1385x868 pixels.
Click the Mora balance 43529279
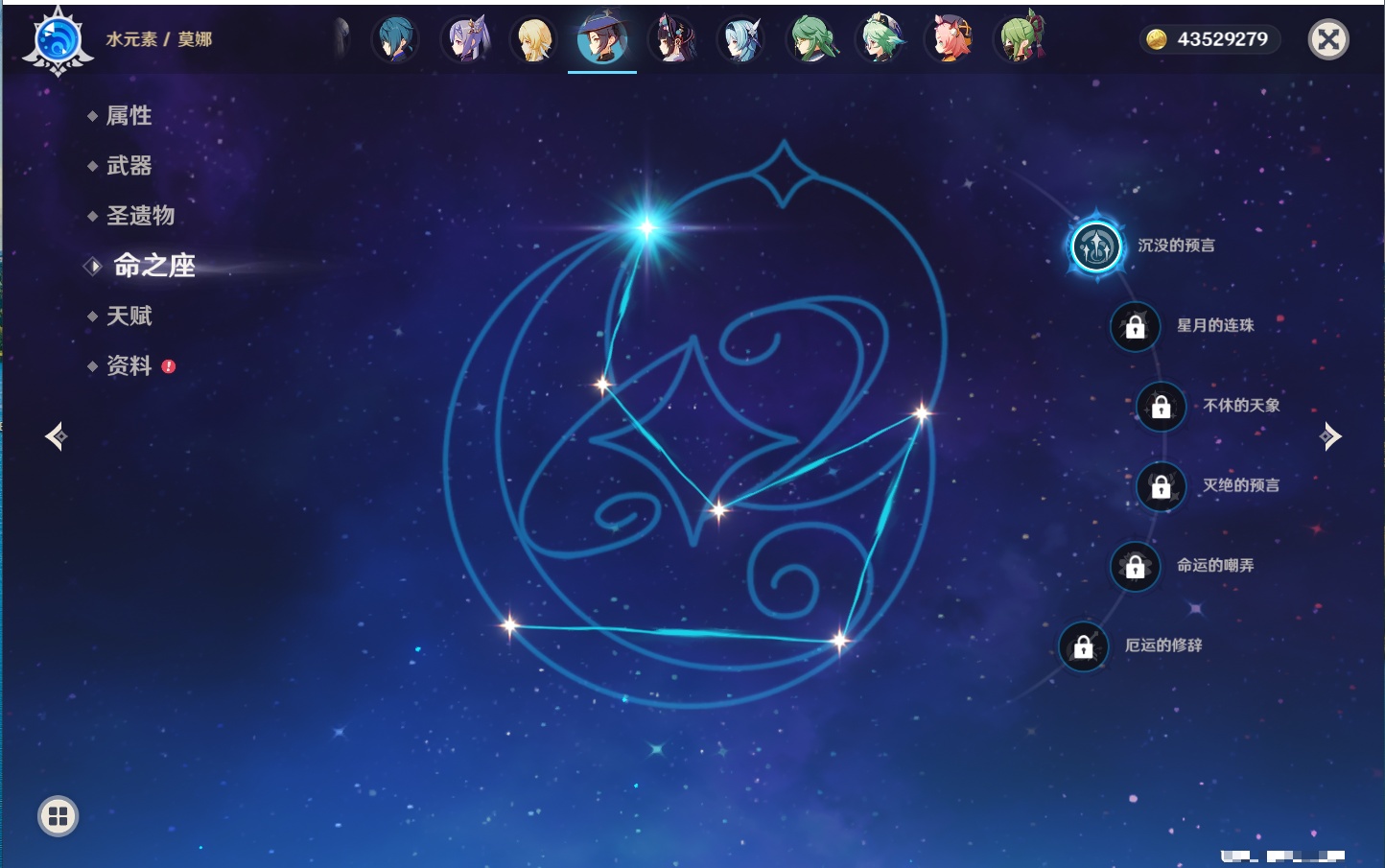(x=1209, y=39)
